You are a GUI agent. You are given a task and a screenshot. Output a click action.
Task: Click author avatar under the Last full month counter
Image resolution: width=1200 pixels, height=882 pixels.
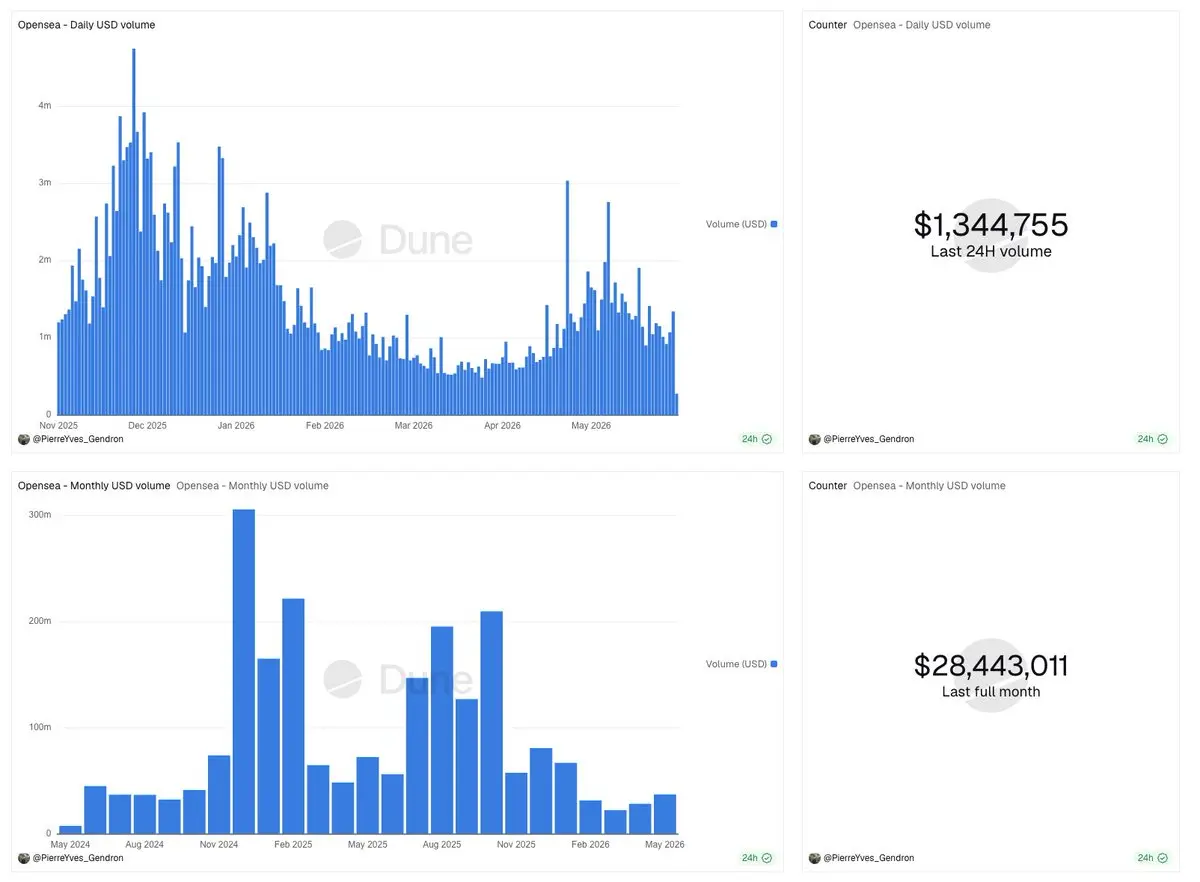pyautogui.click(x=814, y=858)
